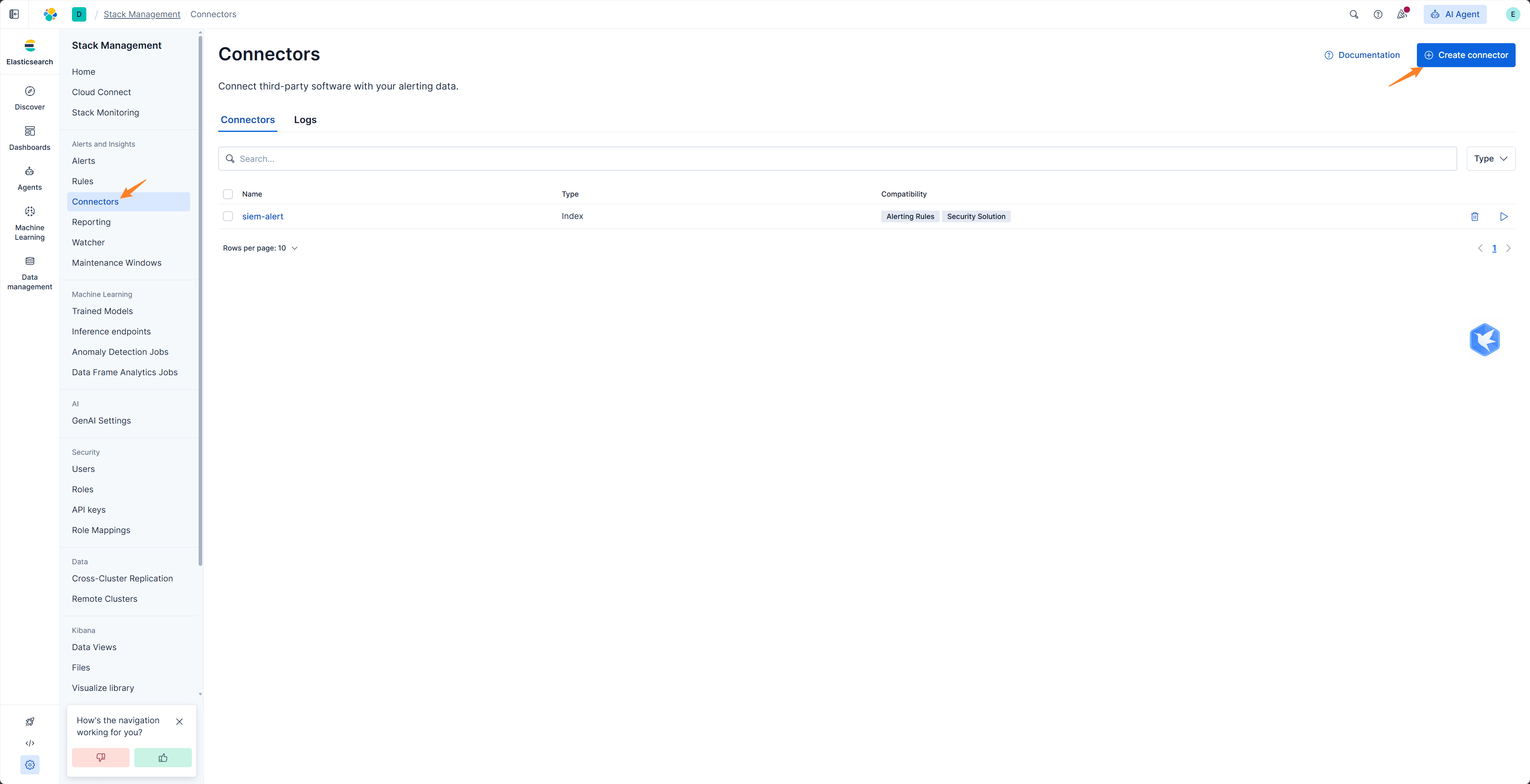
Task: Open Stack Monitoring menu item
Action: (x=105, y=112)
